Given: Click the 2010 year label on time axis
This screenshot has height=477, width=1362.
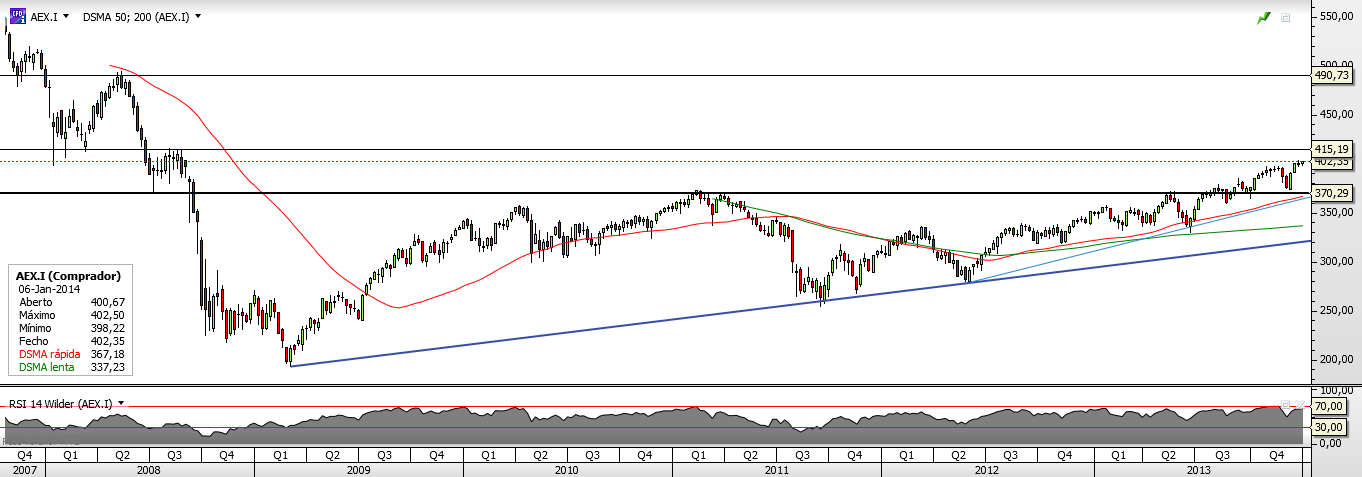Looking at the screenshot, I should [x=567, y=469].
